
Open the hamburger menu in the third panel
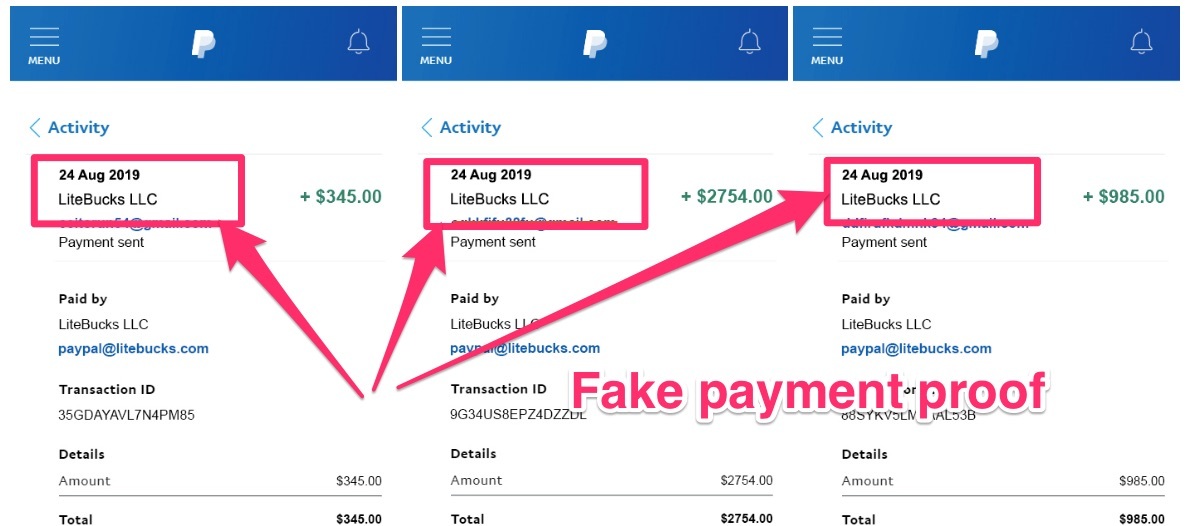point(827,45)
